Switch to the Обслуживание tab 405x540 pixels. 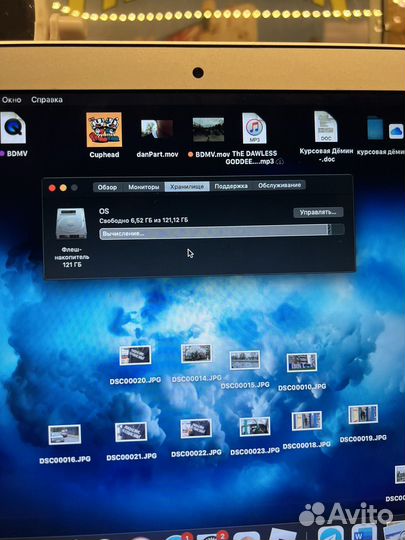click(279, 185)
